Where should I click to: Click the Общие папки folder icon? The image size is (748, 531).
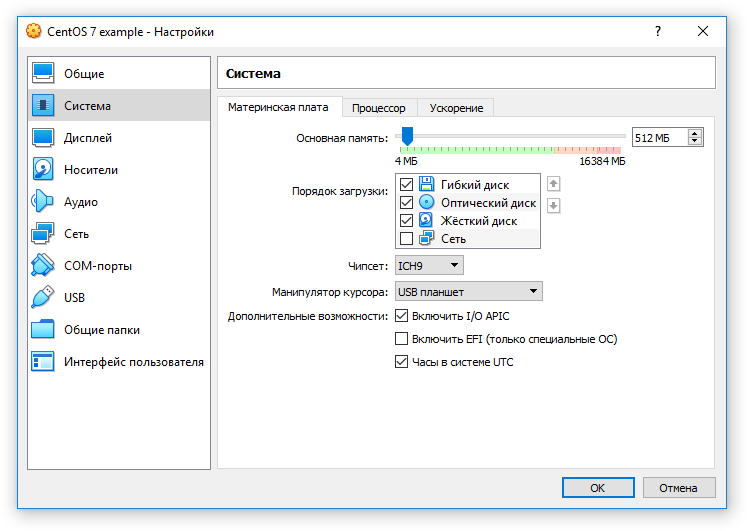(42, 329)
